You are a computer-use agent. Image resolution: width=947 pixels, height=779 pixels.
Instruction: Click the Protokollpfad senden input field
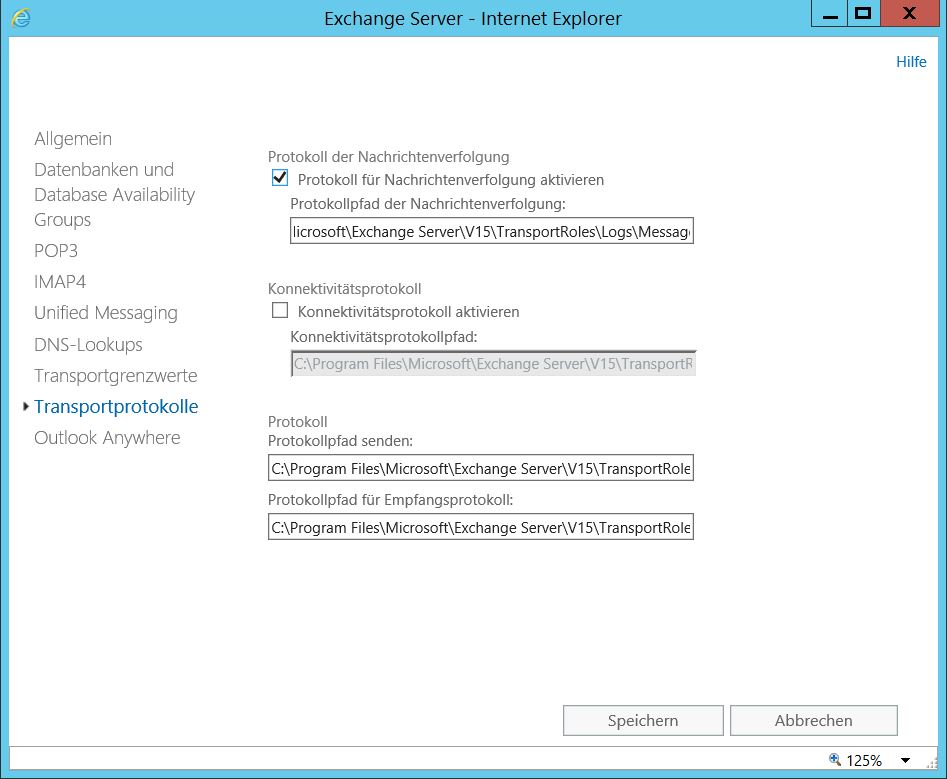480,467
